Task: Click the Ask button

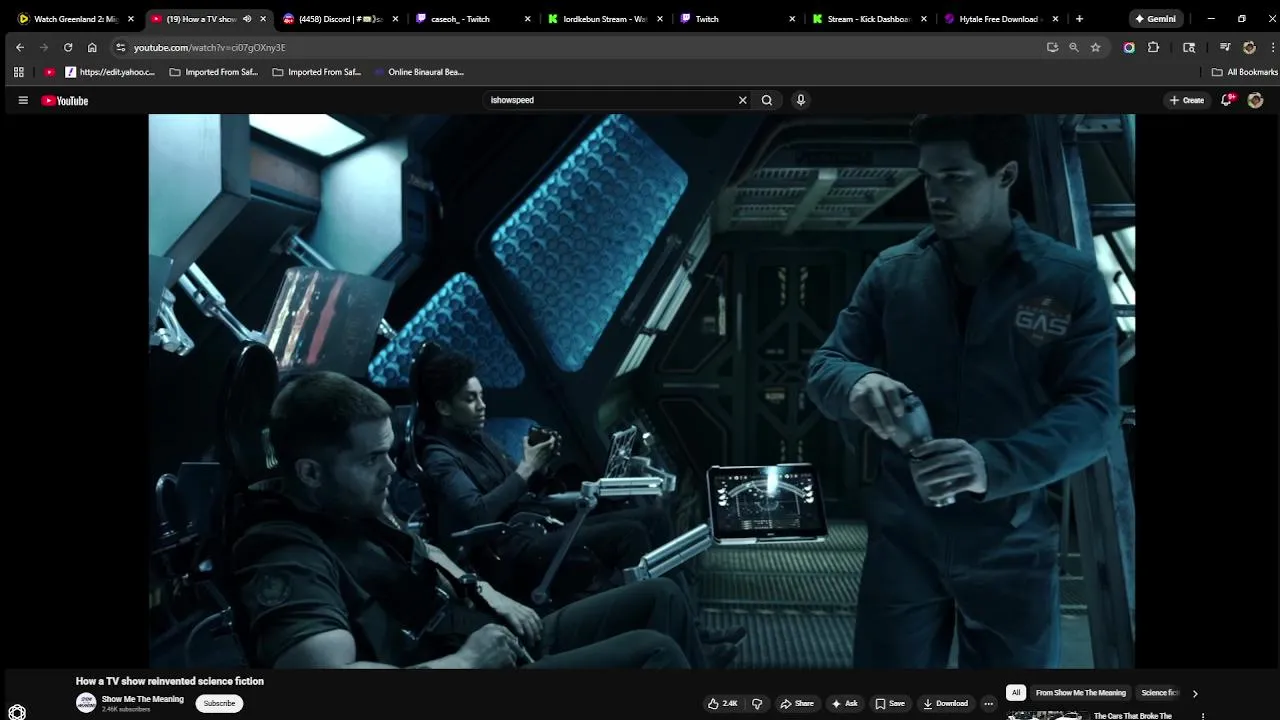Action: 844,703
